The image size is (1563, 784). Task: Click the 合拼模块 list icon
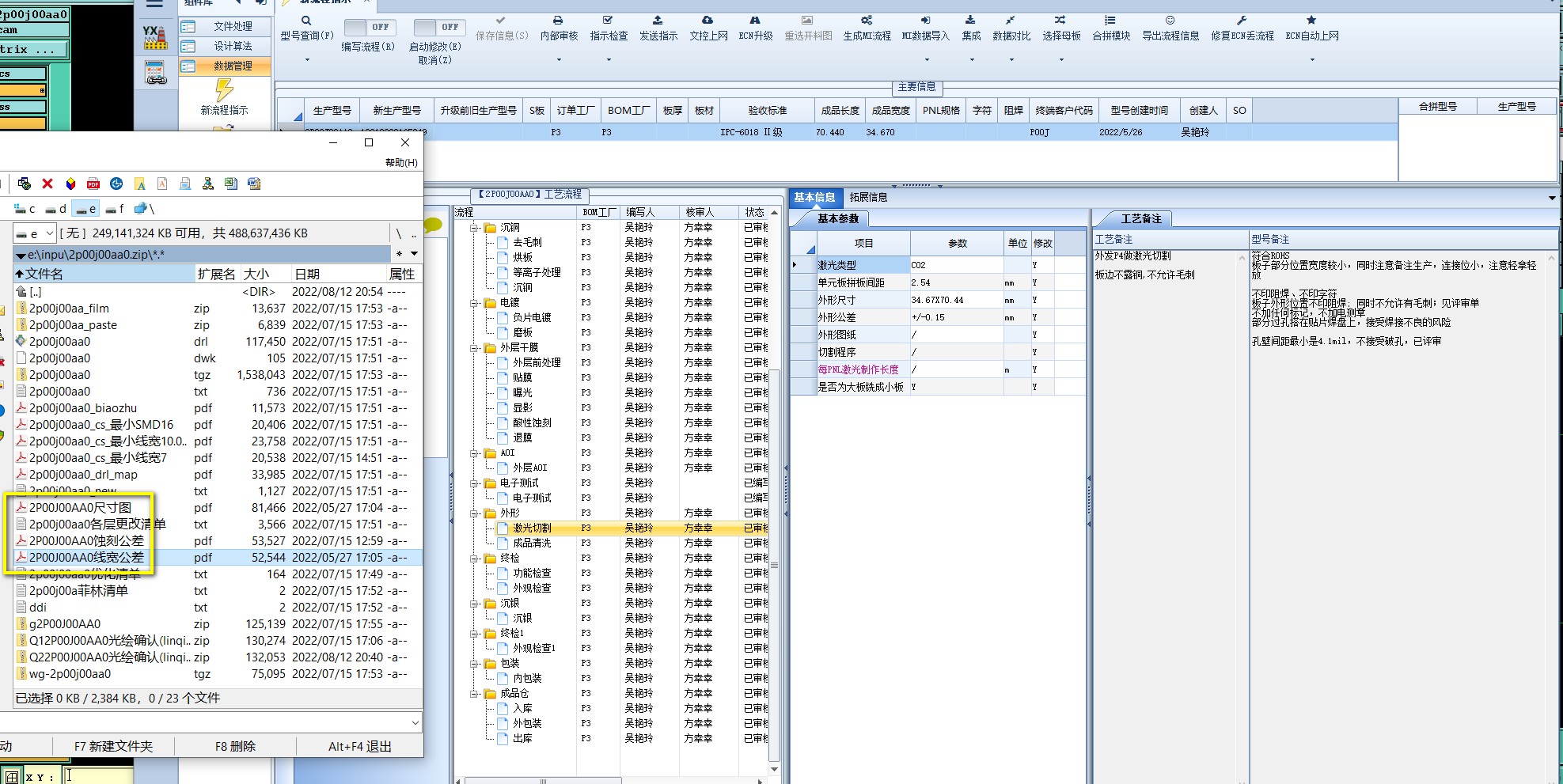(1110, 21)
